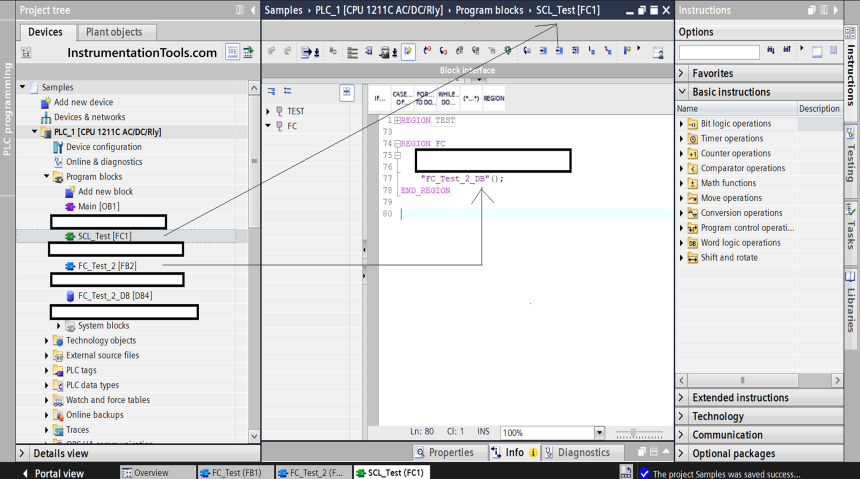Expand the System blocks folder
This screenshot has height=479, width=860.
(x=59, y=325)
